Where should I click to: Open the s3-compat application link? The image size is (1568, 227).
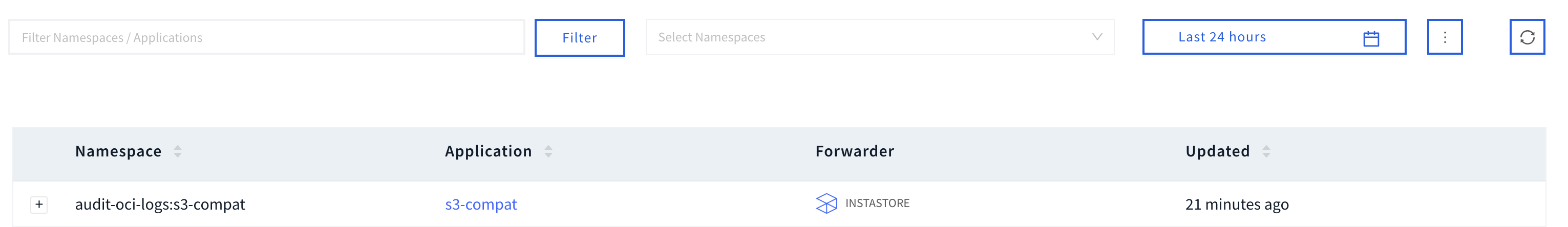click(480, 205)
